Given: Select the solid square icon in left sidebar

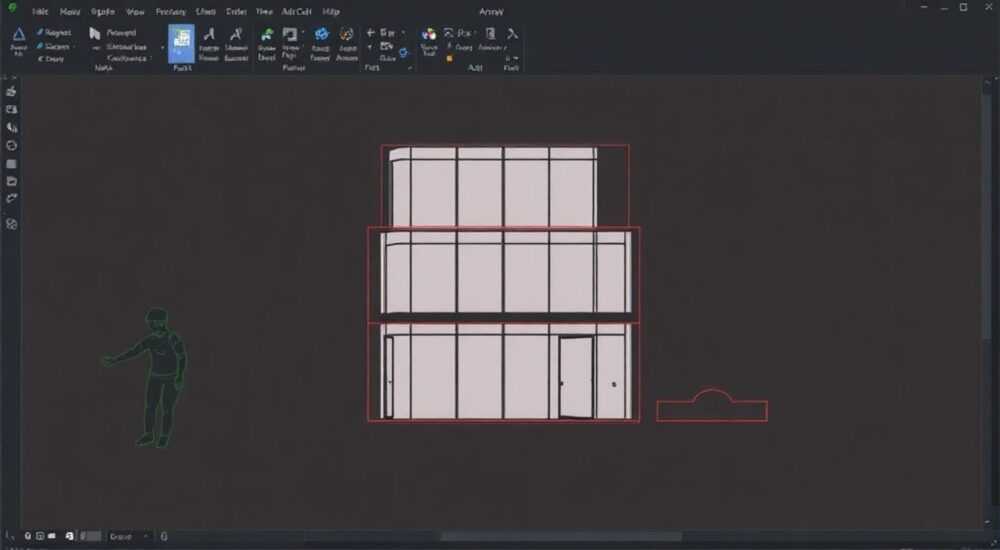Looking at the screenshot, I should click(x=11, y=164).
